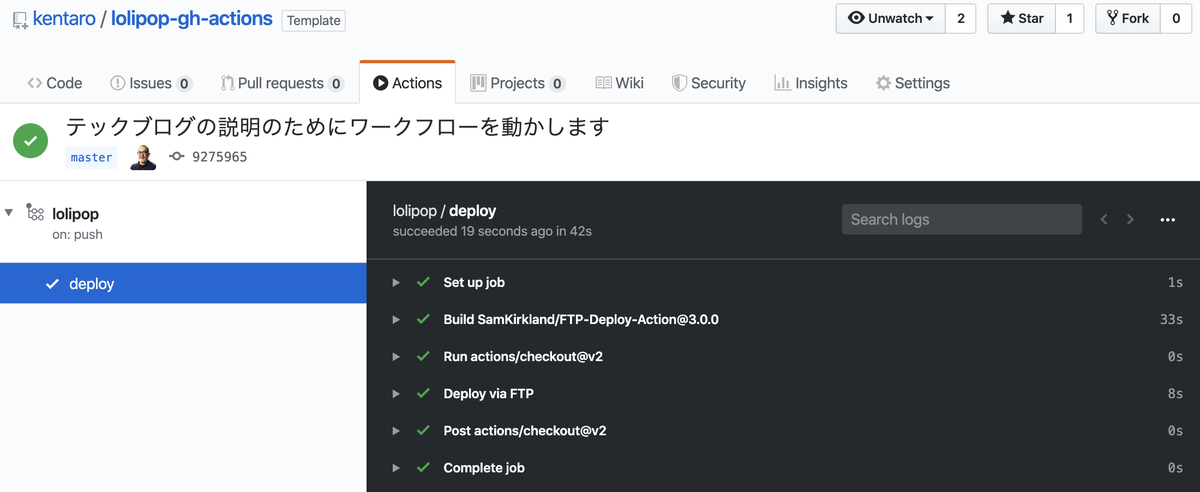Viewport: 1200px width, 492px height.
Task: Click the checkmark beside Deploy via FTP
Action: [x=423, y=393]
